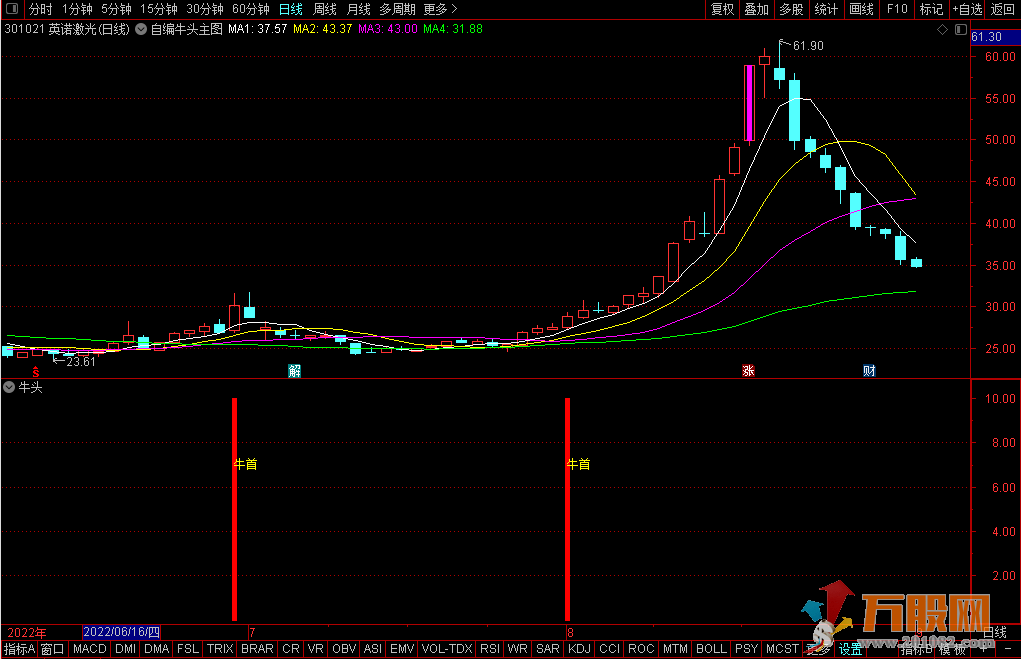Viewport: 1021px width, 659px height.
Task: Switch to 月线 monthly chart
Action: coord(358,9)
